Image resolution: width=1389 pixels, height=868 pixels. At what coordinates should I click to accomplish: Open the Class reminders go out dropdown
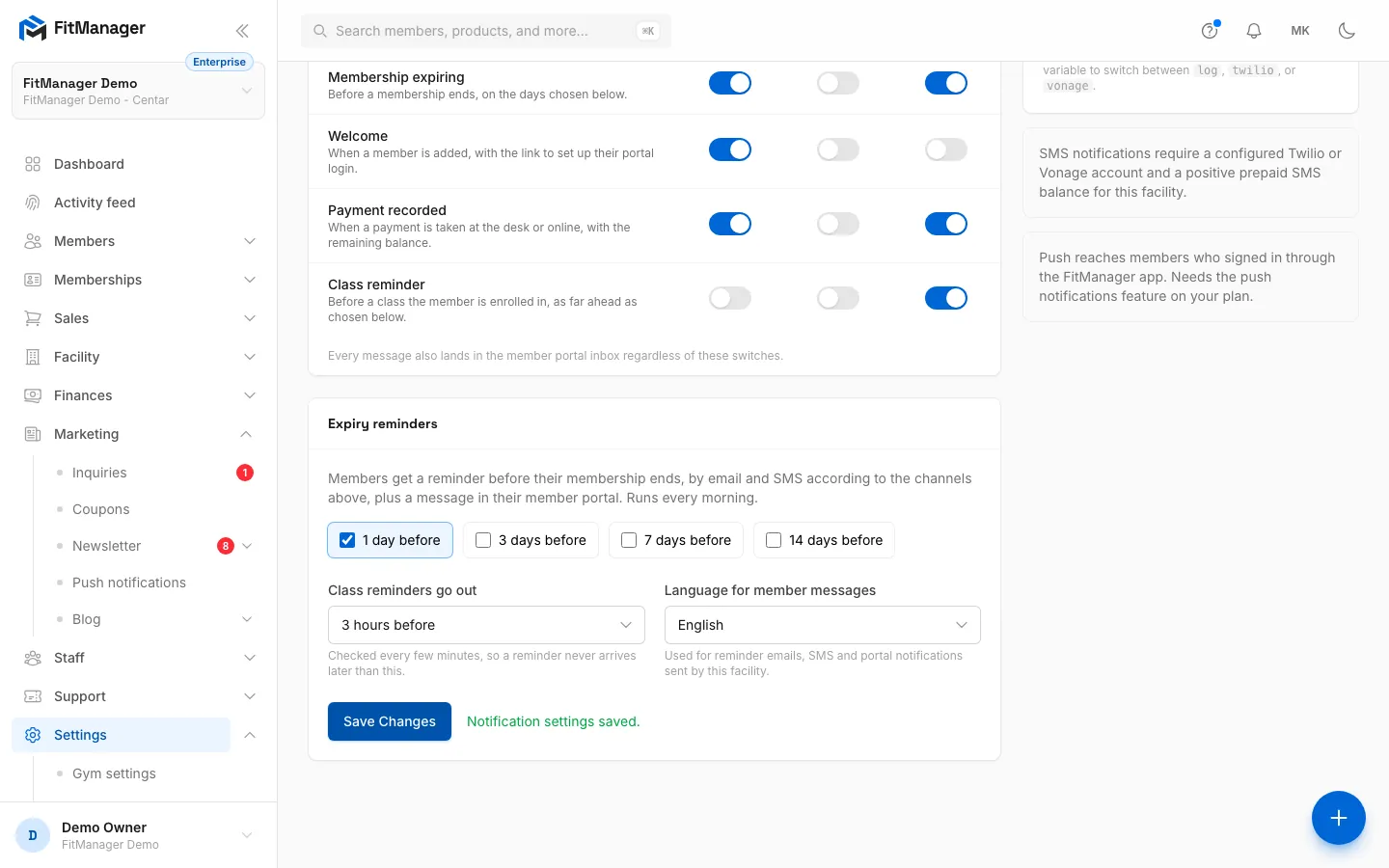click(486, 625)
